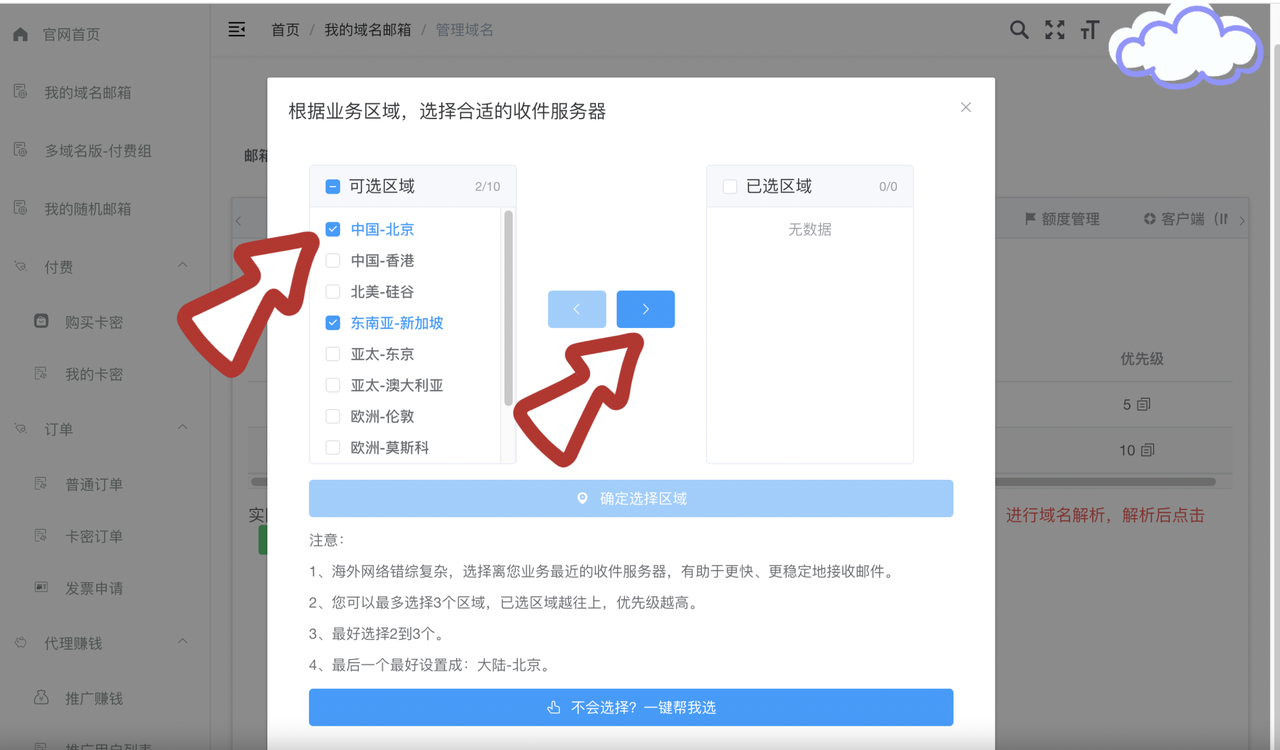Click the 代理赚钱 section icon
The image size is (1280, 750).
[x=20, y=643]
